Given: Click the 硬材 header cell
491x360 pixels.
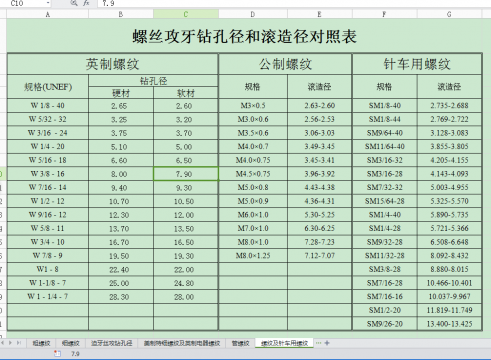Looking at the screenshot, I should 121,93.
